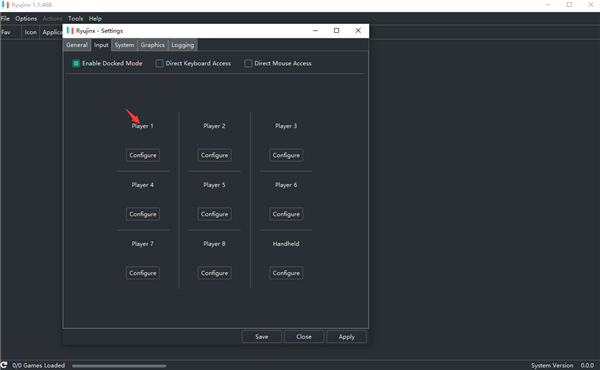Viewport: 600px width, 370px height.
Task: Save the settings
Action: [262, 337]
